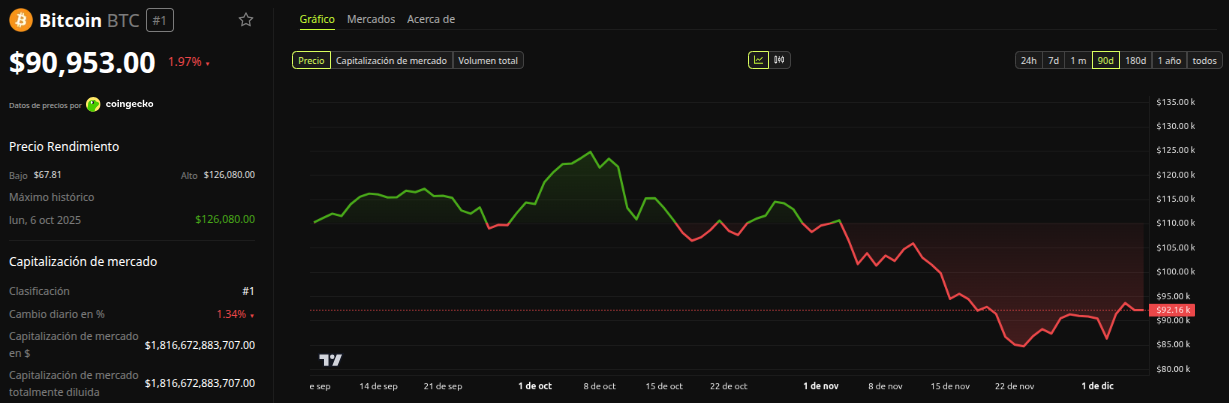Viewport: 1229px width, 403px height.
Task: Open the Gráfico tab
Action: (x=317, y=19)
